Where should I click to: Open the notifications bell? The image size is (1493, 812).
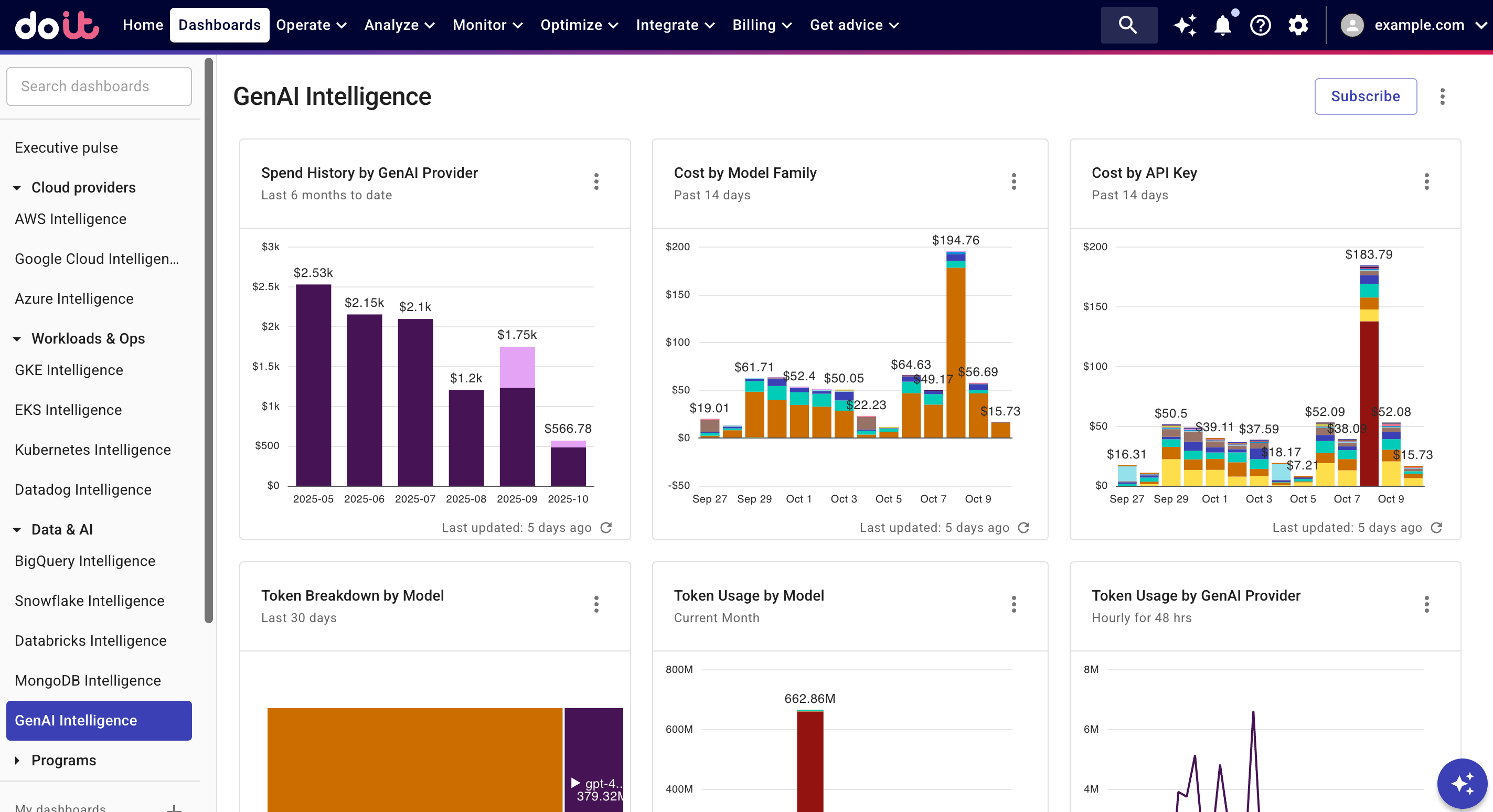1222,25
